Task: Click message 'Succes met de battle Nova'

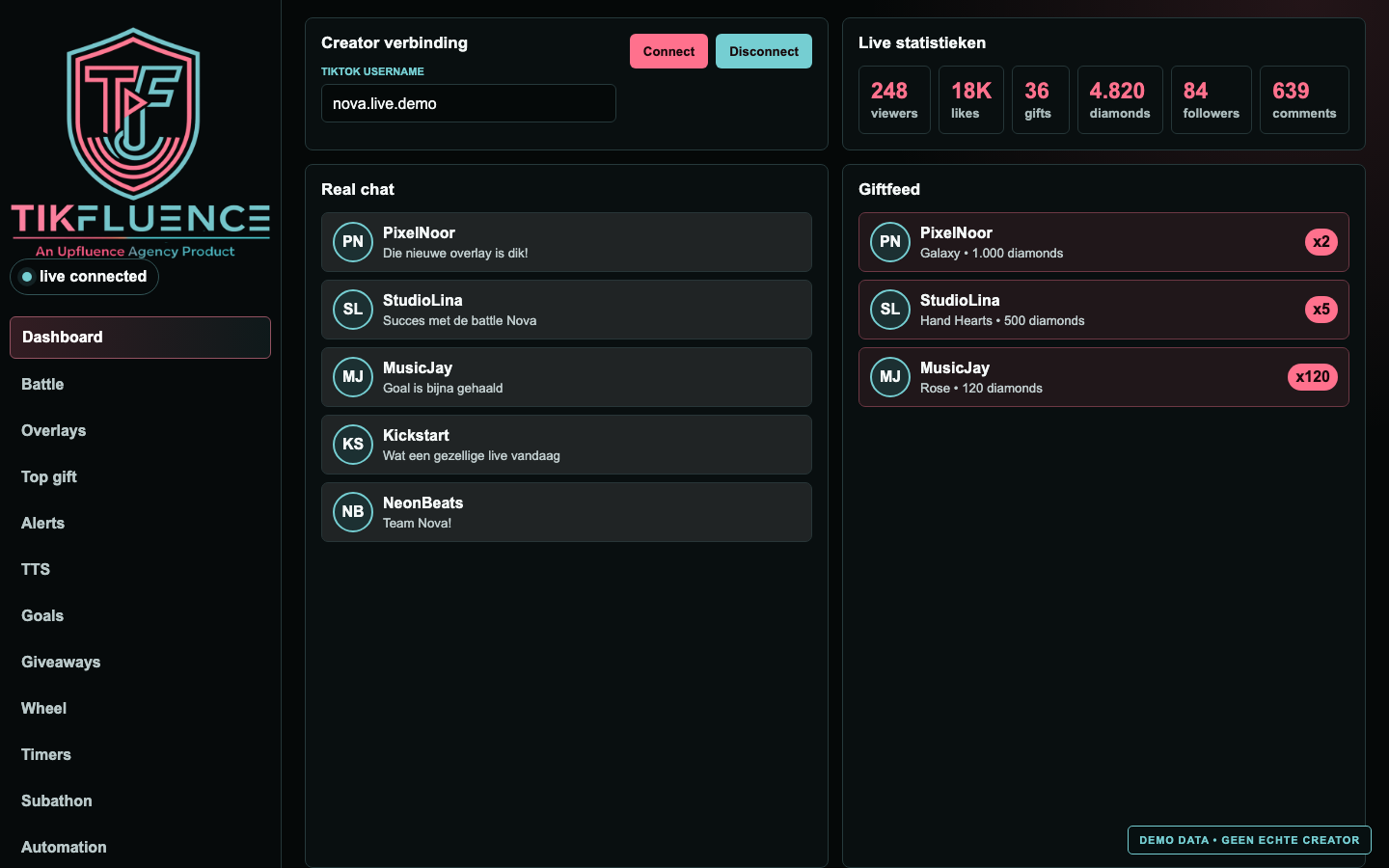Action: click(x=460, y=321)
